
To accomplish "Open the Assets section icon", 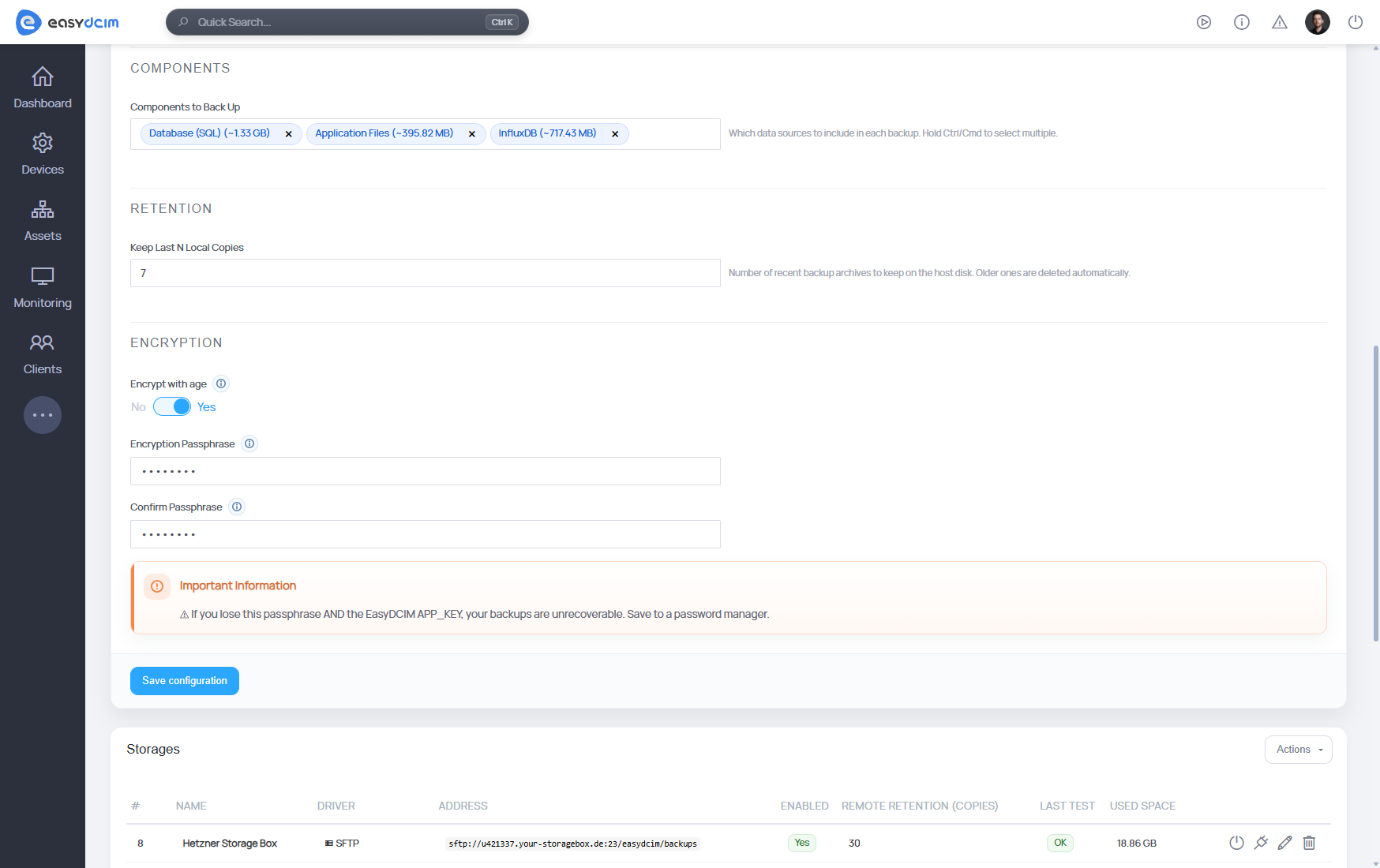I will pyautogui.click(x=43, y=209).
